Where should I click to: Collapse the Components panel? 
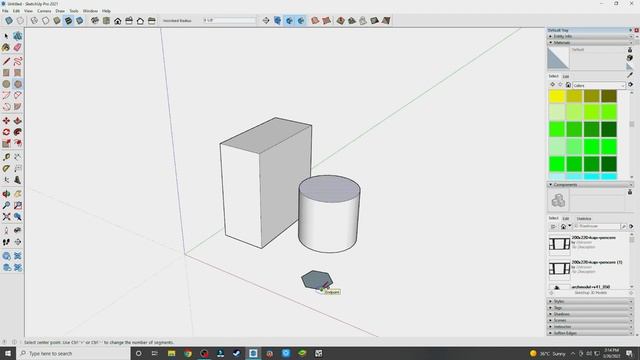click(590, 185)
